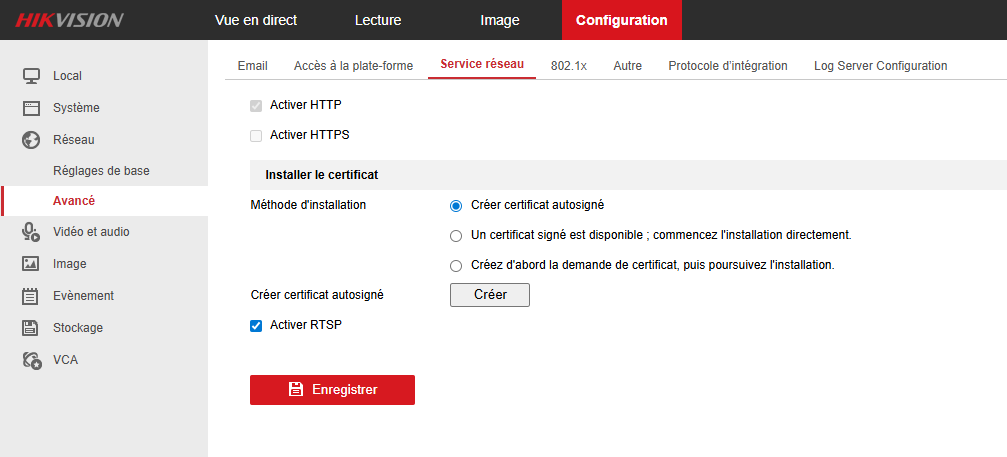Click the Réseau globe icon

coord(31,140)
